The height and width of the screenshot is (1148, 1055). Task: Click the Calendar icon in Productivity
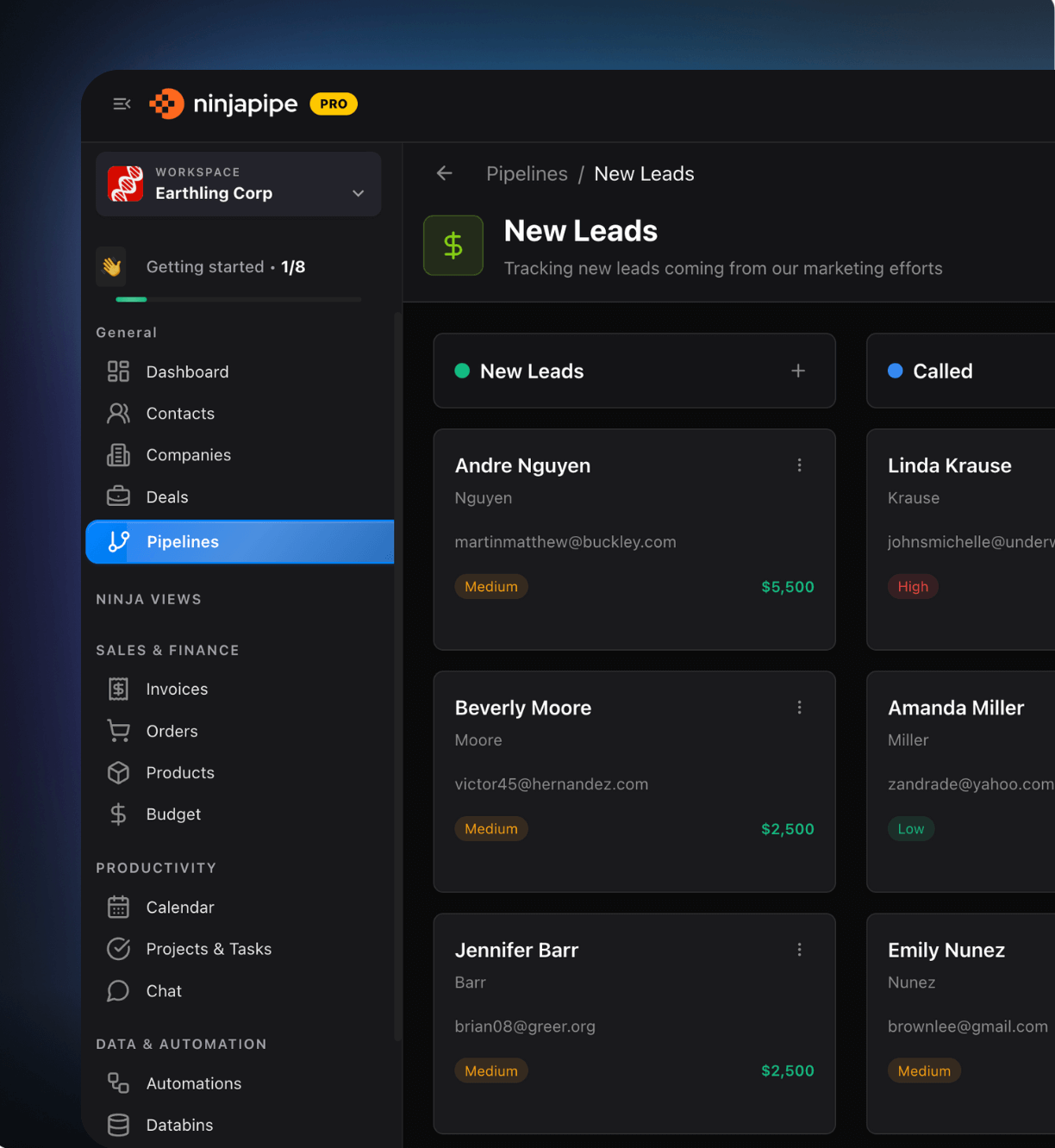pos(118,908)
